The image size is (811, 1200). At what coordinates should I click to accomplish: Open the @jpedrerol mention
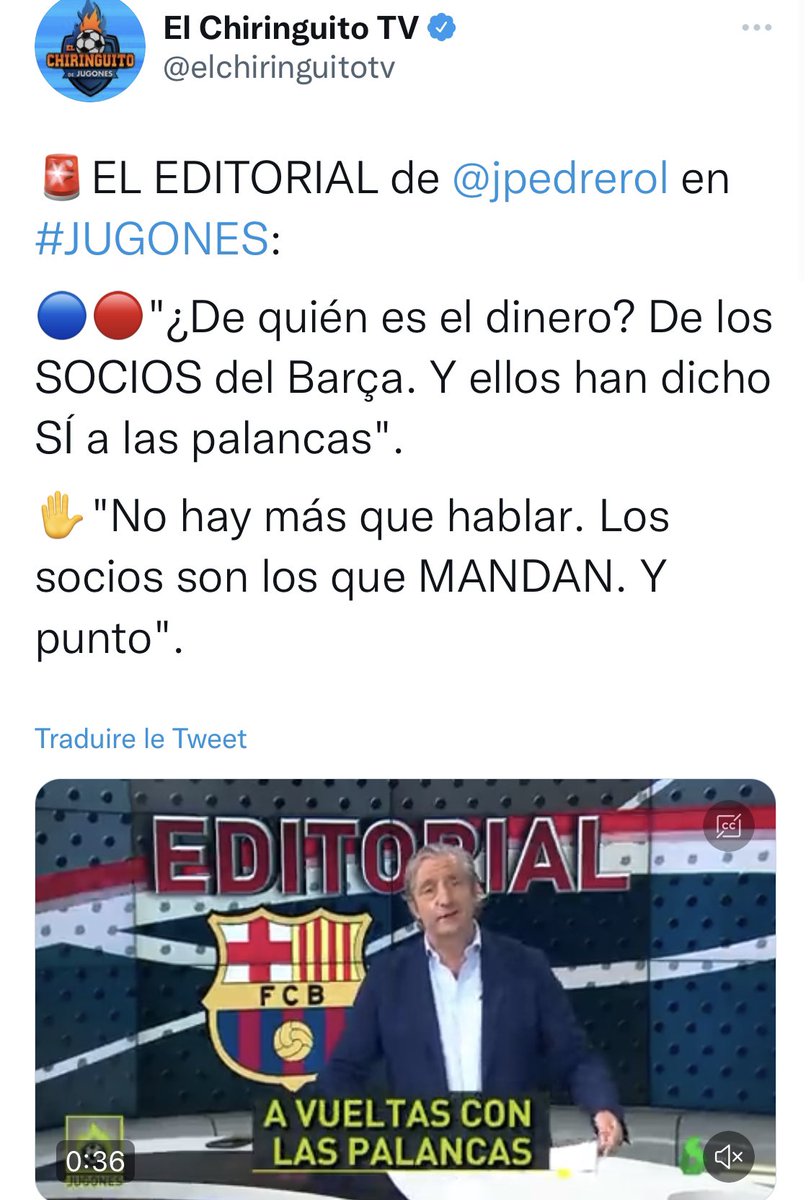(559, 180)
